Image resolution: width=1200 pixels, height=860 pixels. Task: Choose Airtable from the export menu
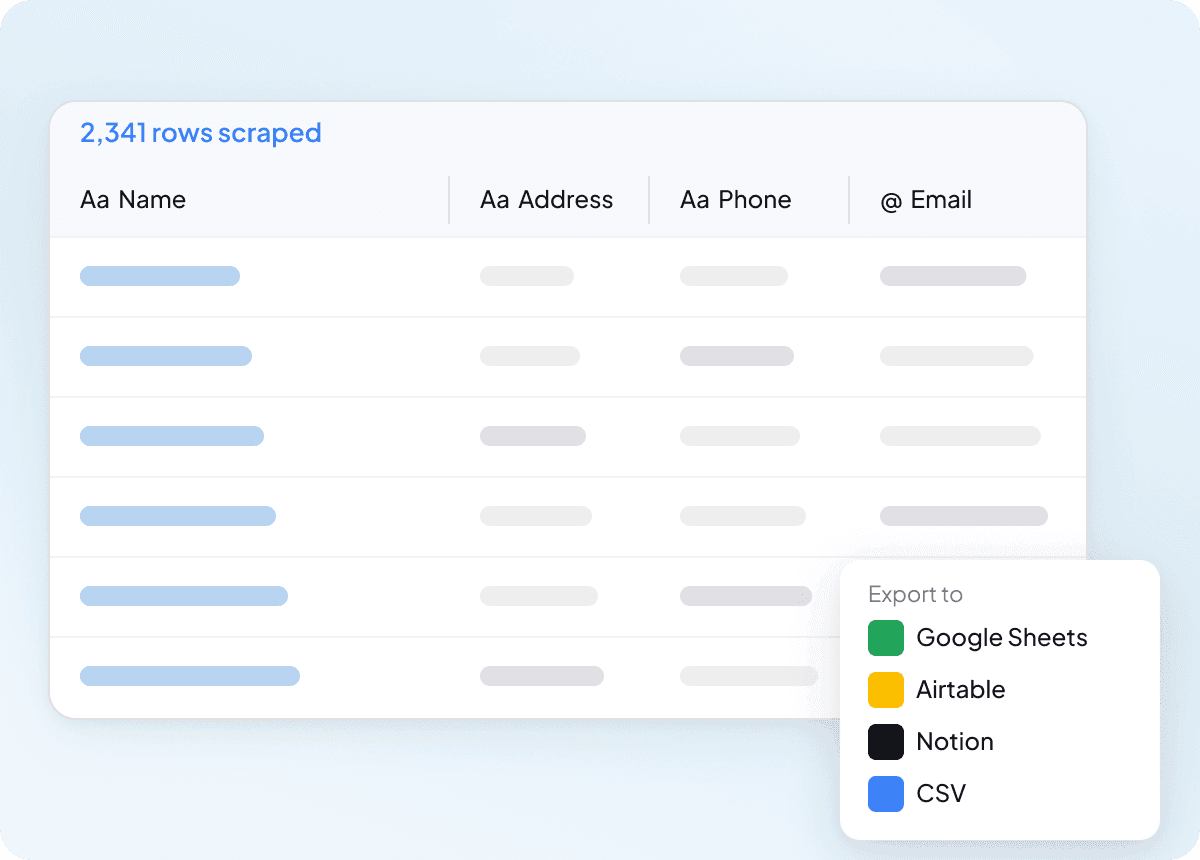(x=960, y=690)
